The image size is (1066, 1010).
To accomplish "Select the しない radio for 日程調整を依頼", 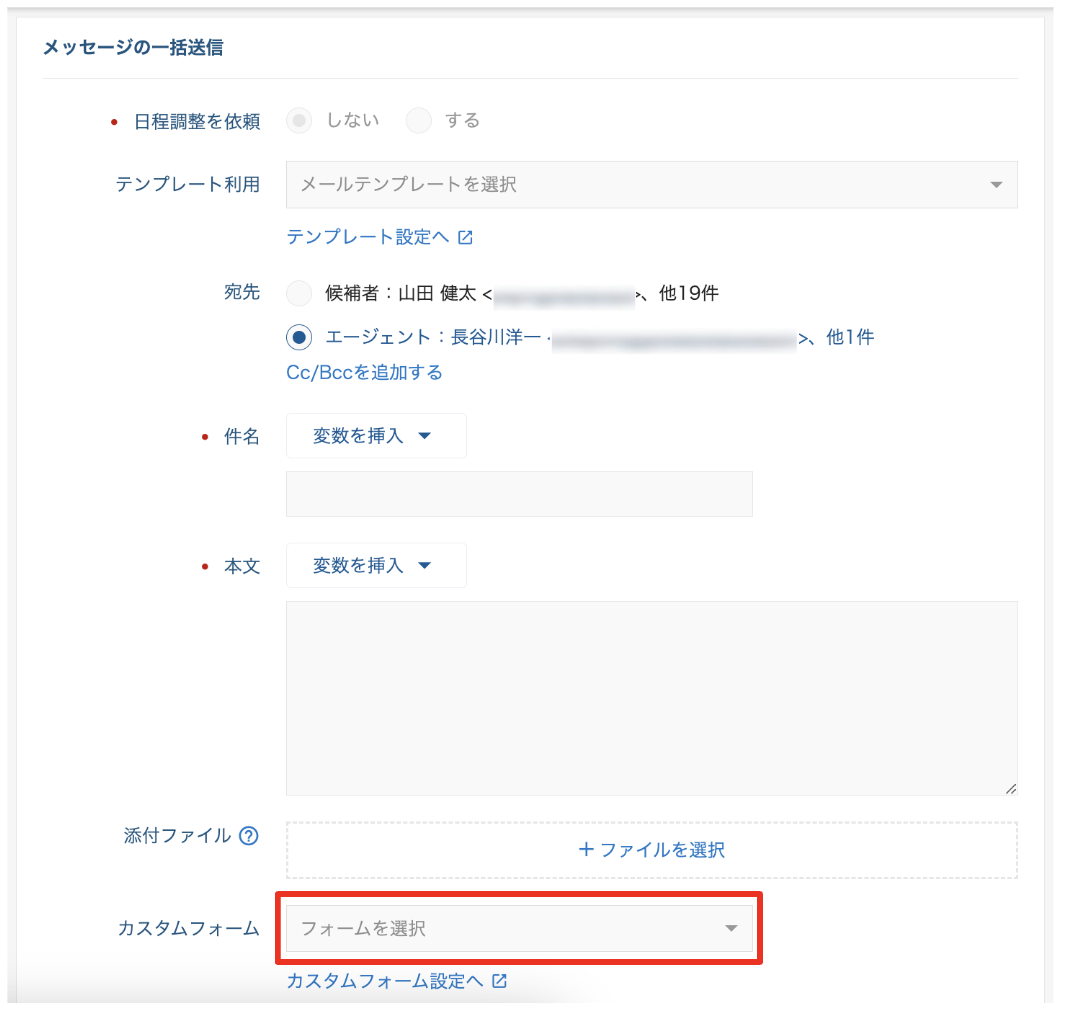I will tap(299, 121).
